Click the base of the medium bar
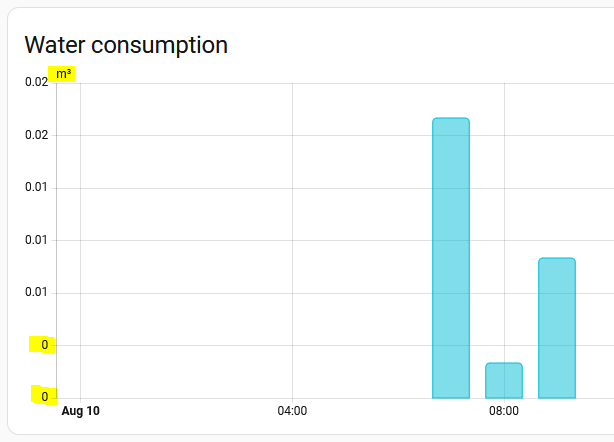 (x=557, y=397)
